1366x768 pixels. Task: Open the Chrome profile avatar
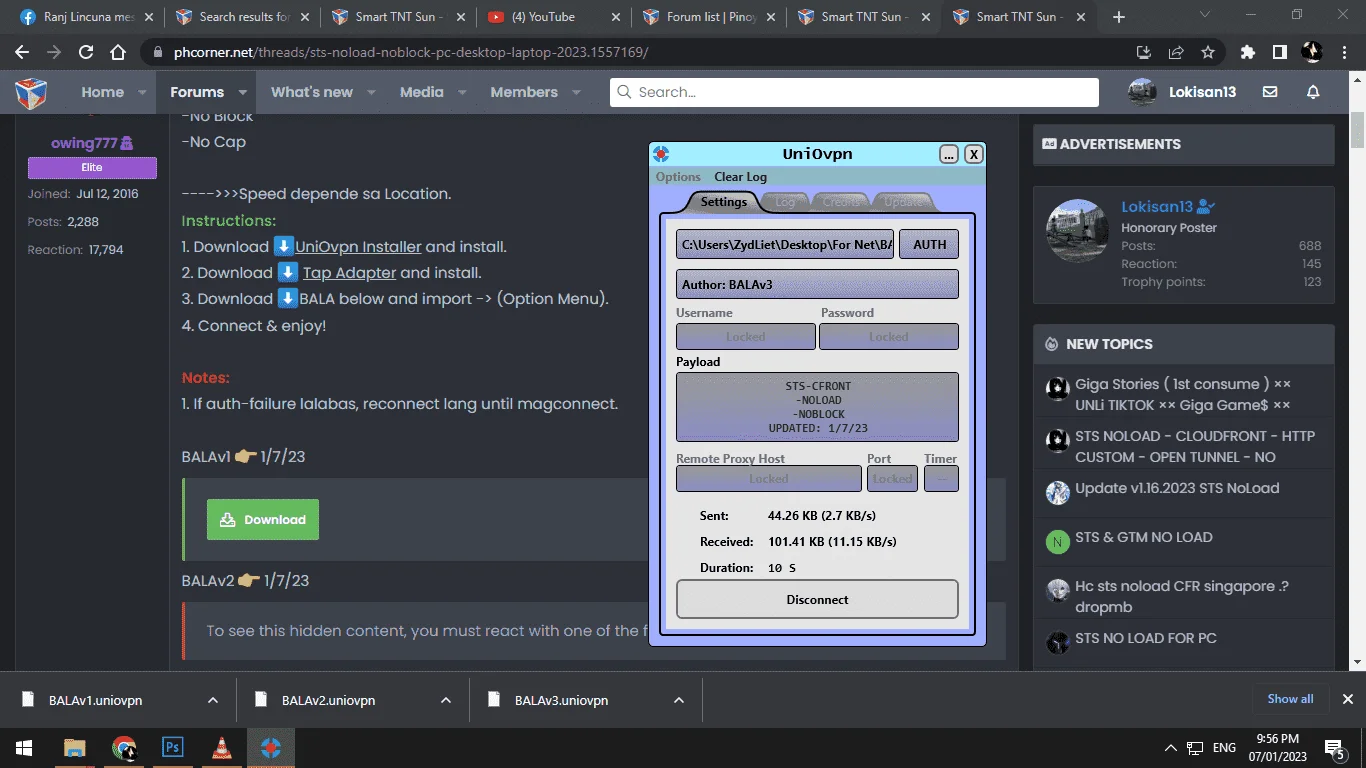coord(1312,52)
